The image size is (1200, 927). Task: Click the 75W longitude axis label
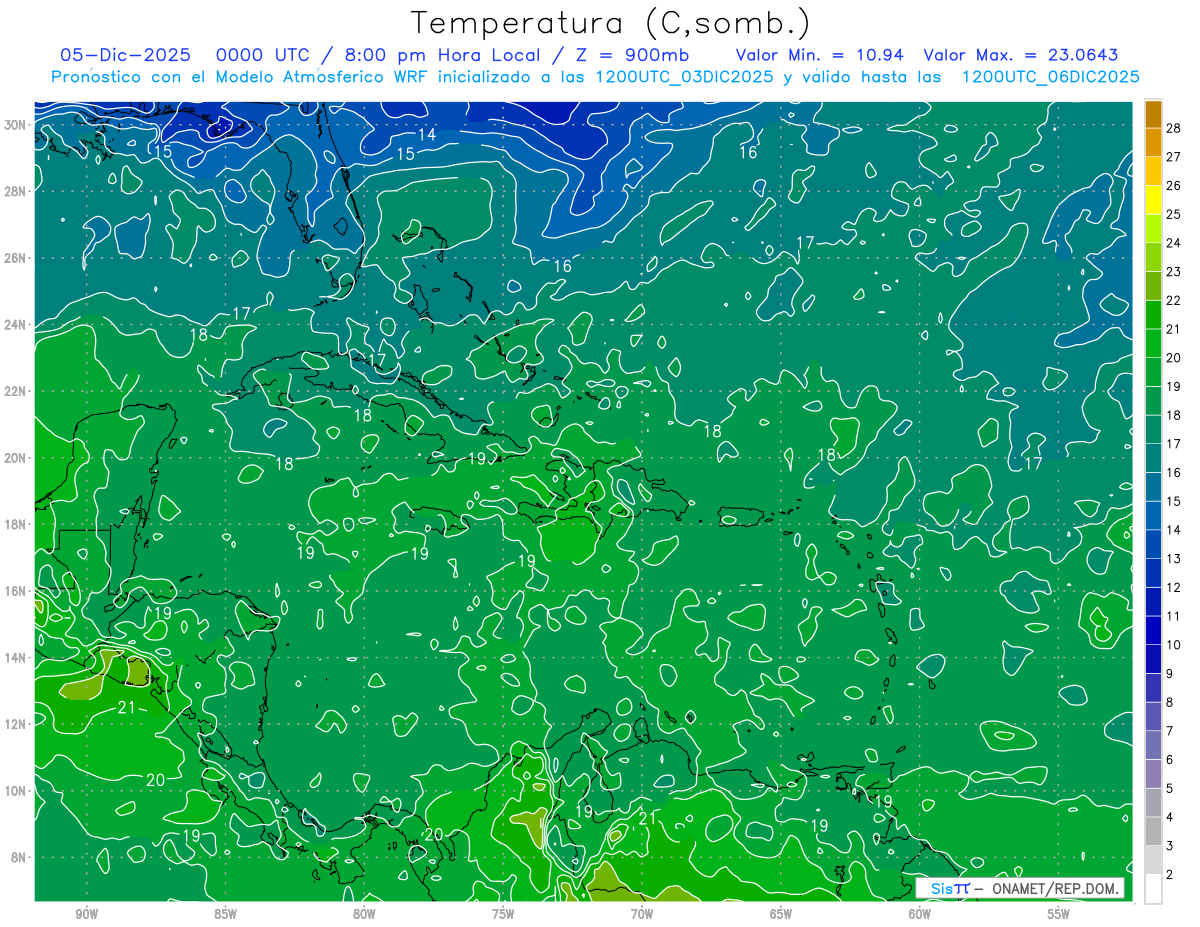503,914
